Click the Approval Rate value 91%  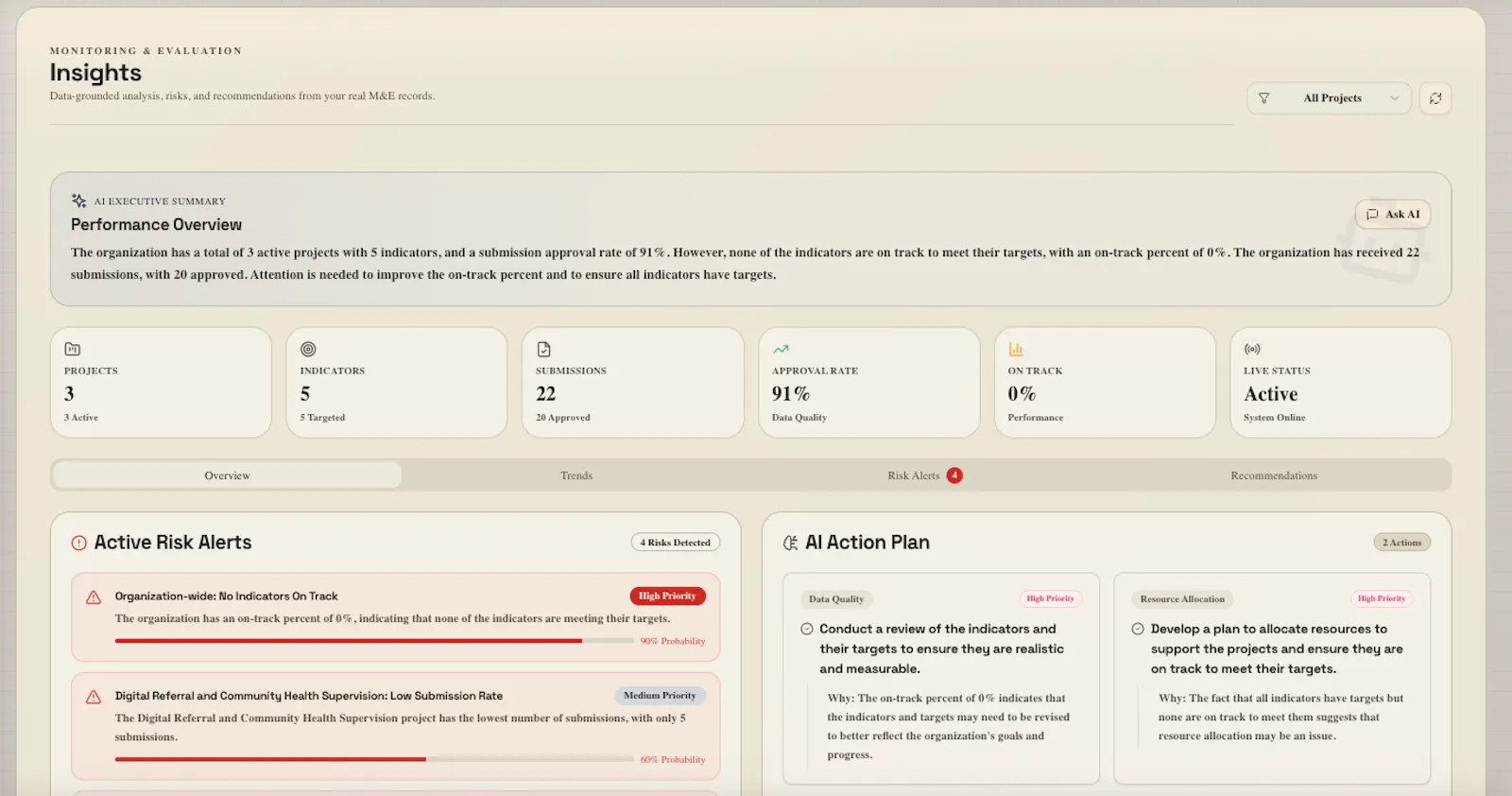pos(791,393)
